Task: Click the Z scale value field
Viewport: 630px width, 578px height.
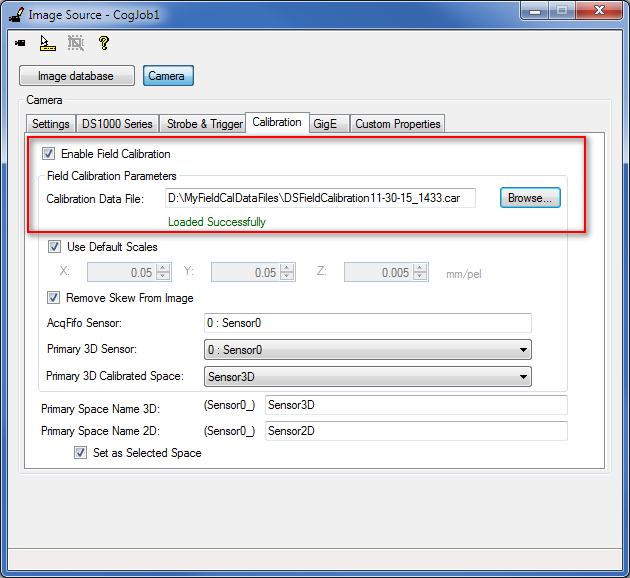Action: (x=378, y=272)
